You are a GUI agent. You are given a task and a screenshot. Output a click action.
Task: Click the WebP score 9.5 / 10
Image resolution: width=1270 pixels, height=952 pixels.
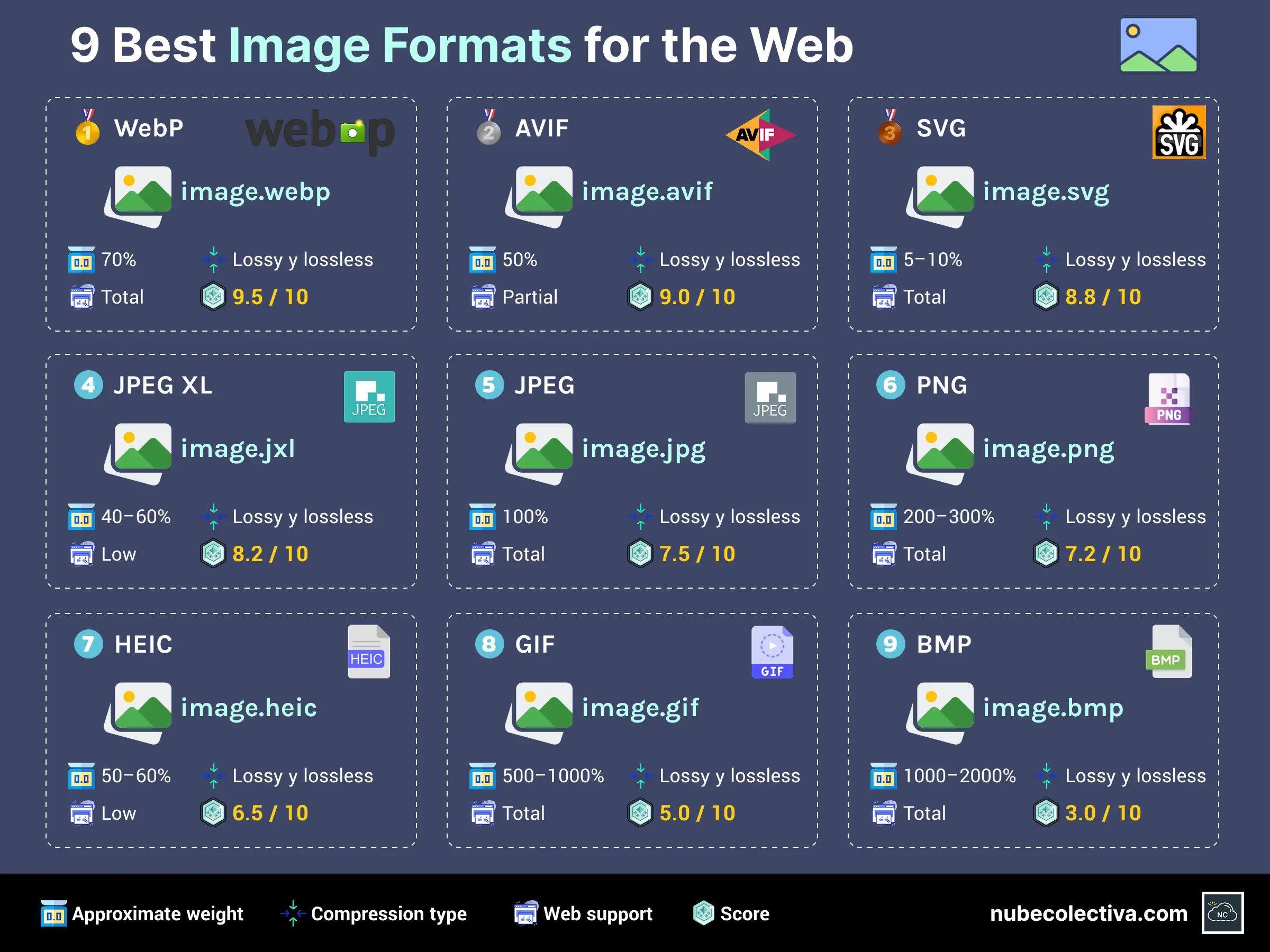pyautogui.click(x=270, y=297)
